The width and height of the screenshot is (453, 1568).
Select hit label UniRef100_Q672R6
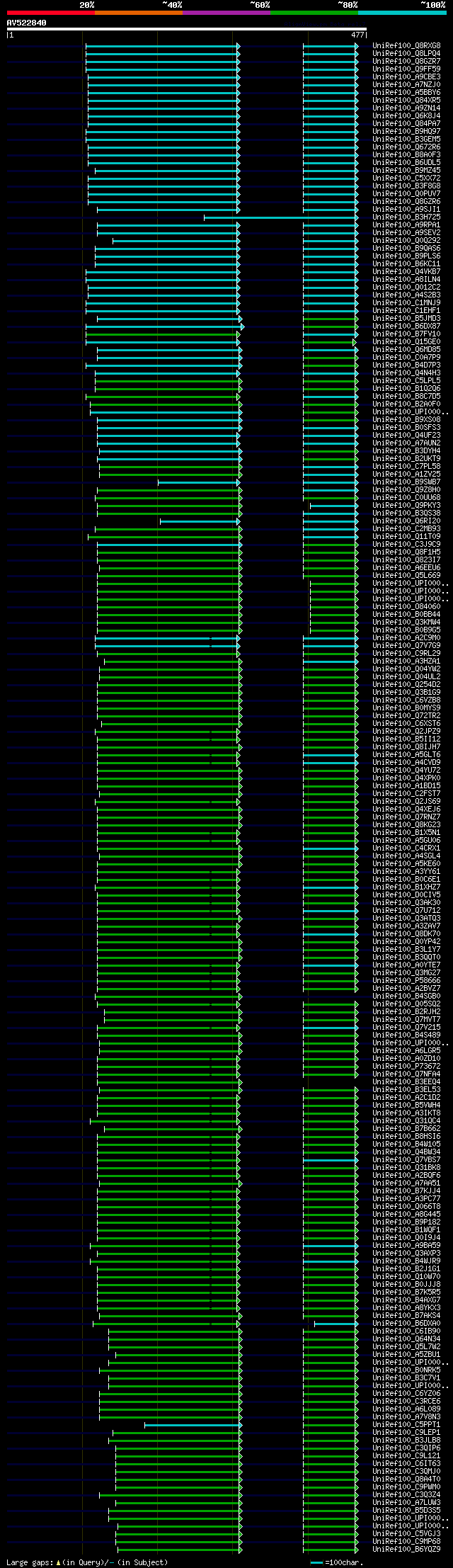coord(406,147)
